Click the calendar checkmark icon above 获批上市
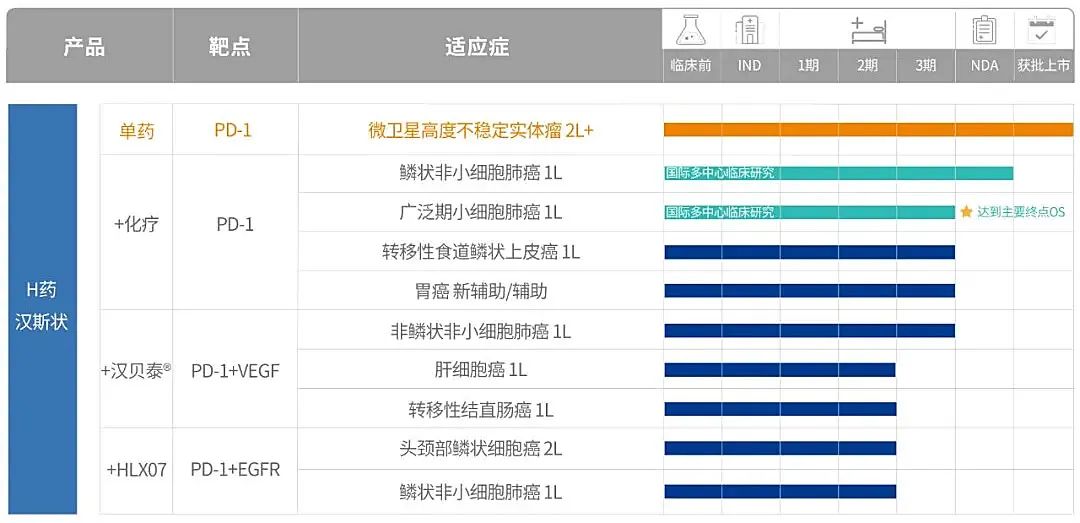The width and height of the screenshot is (1080, 523). [x=1043, y=30]
